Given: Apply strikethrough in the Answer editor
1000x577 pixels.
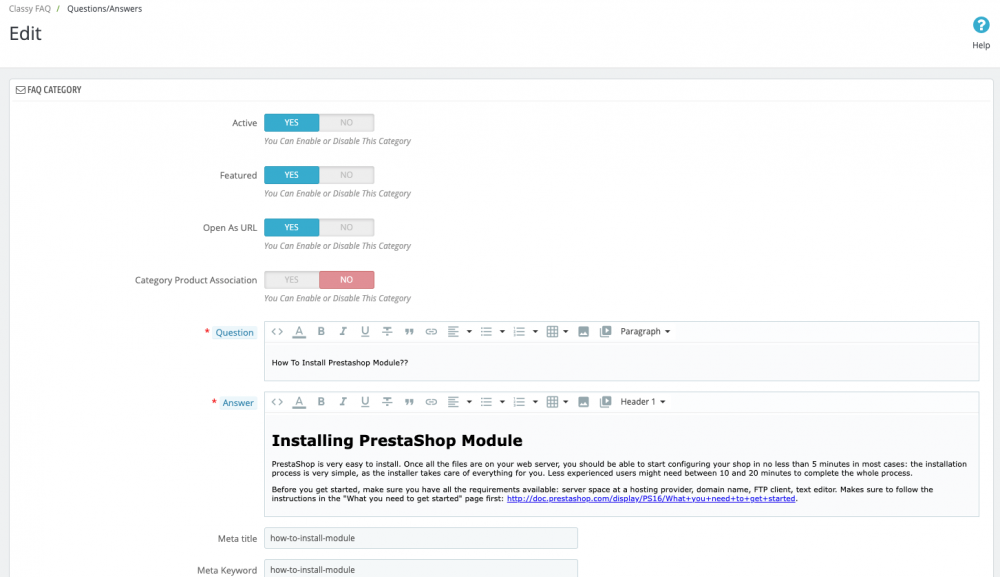Looking at the screenshot, I should pos(387,401).
